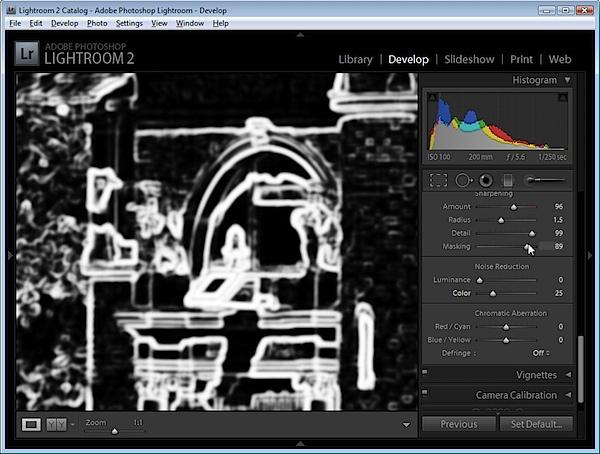Select the Crop Overlay tool
The height and width of the screenshot is (454, 600).
[x=439, y=180]
